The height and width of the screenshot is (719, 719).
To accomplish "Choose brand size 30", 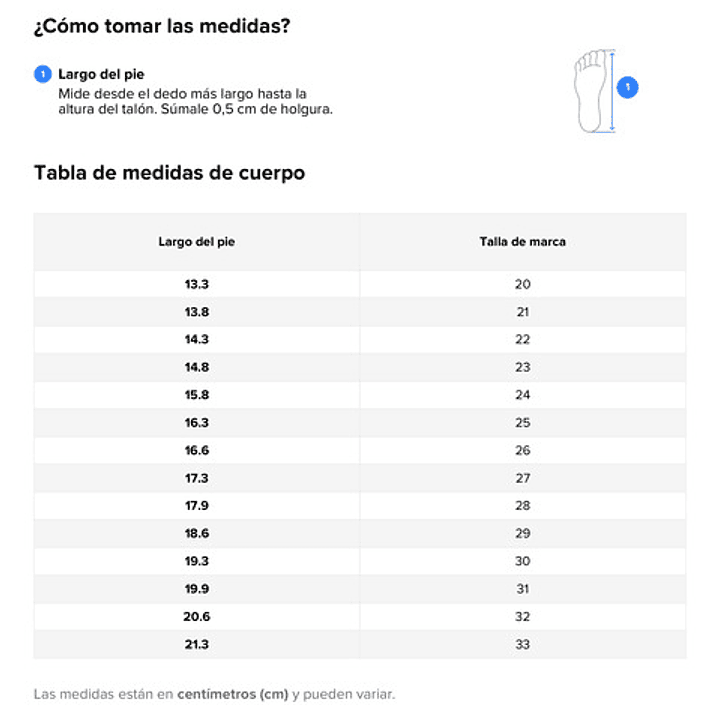I will (x=522, y=561).
